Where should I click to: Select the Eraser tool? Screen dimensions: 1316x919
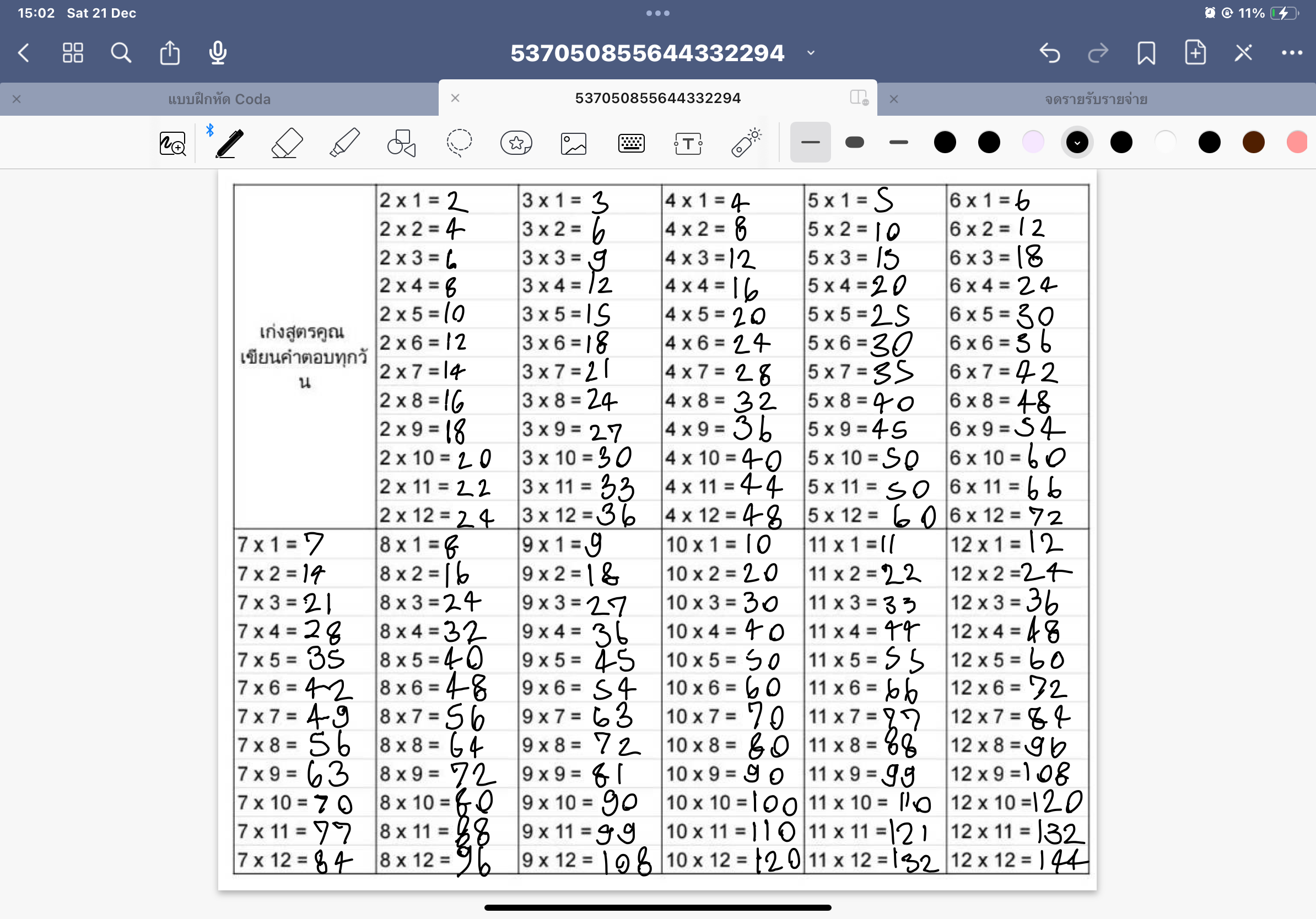[x=287, y=143]
